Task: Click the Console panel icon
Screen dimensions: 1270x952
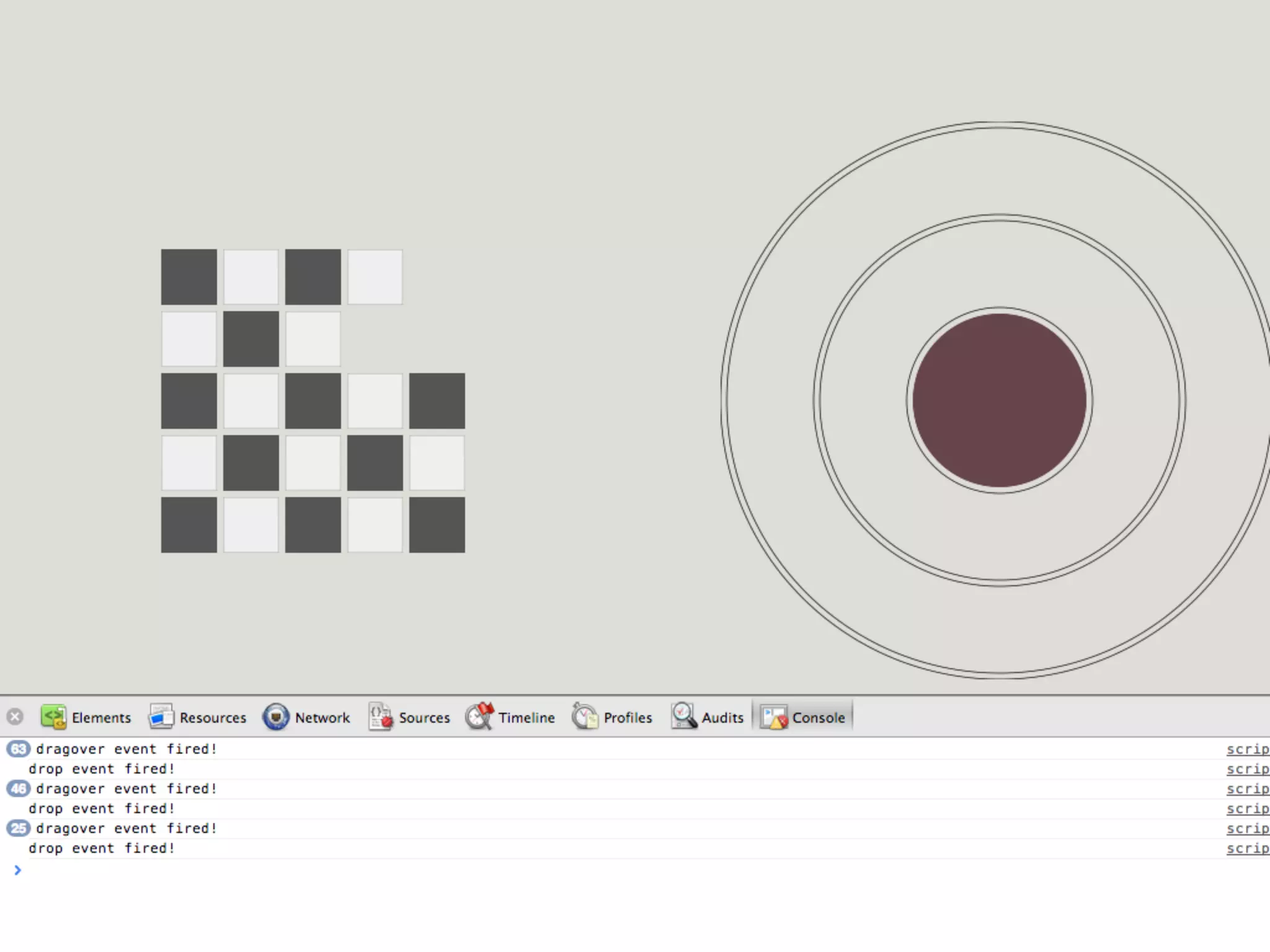Action: pyautogui.click(x=774, y=717)
